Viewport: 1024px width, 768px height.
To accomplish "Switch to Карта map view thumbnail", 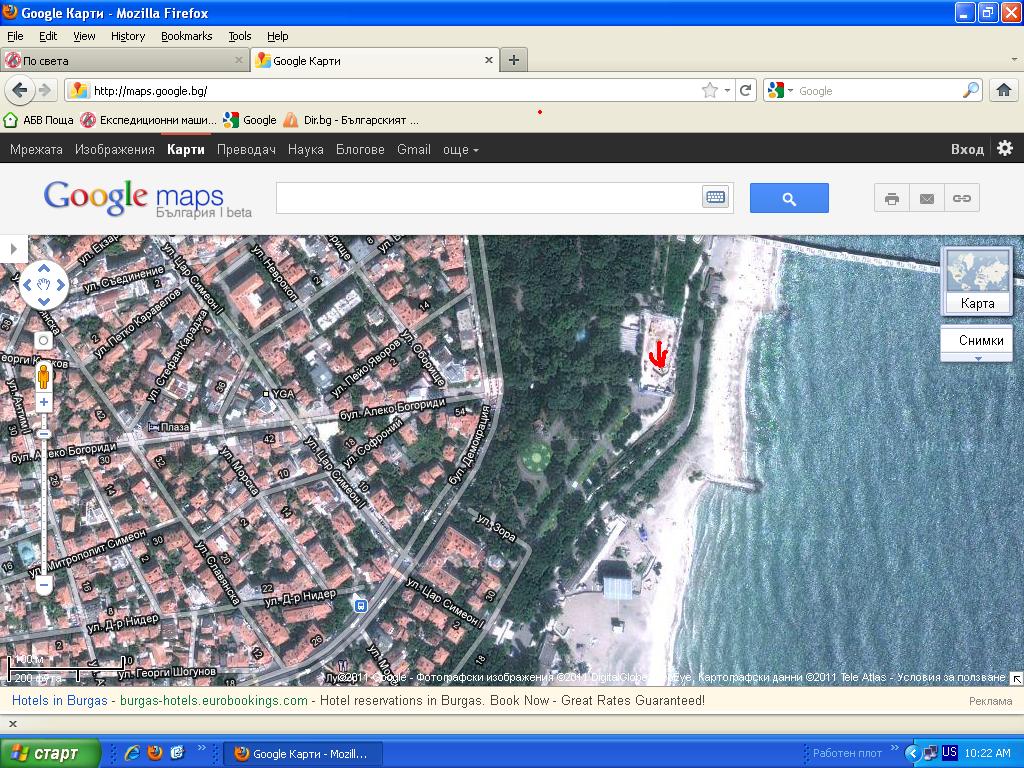I will tap(977, 281).
